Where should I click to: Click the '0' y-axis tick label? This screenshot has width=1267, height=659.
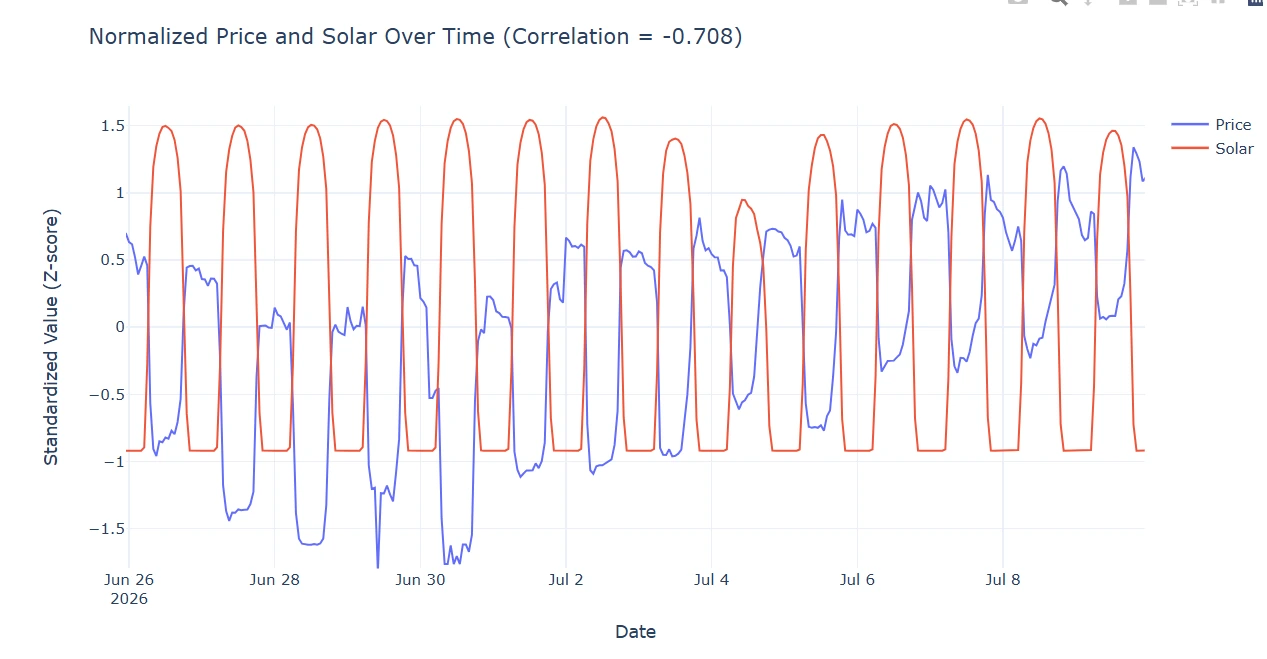(x=119, y=327)
